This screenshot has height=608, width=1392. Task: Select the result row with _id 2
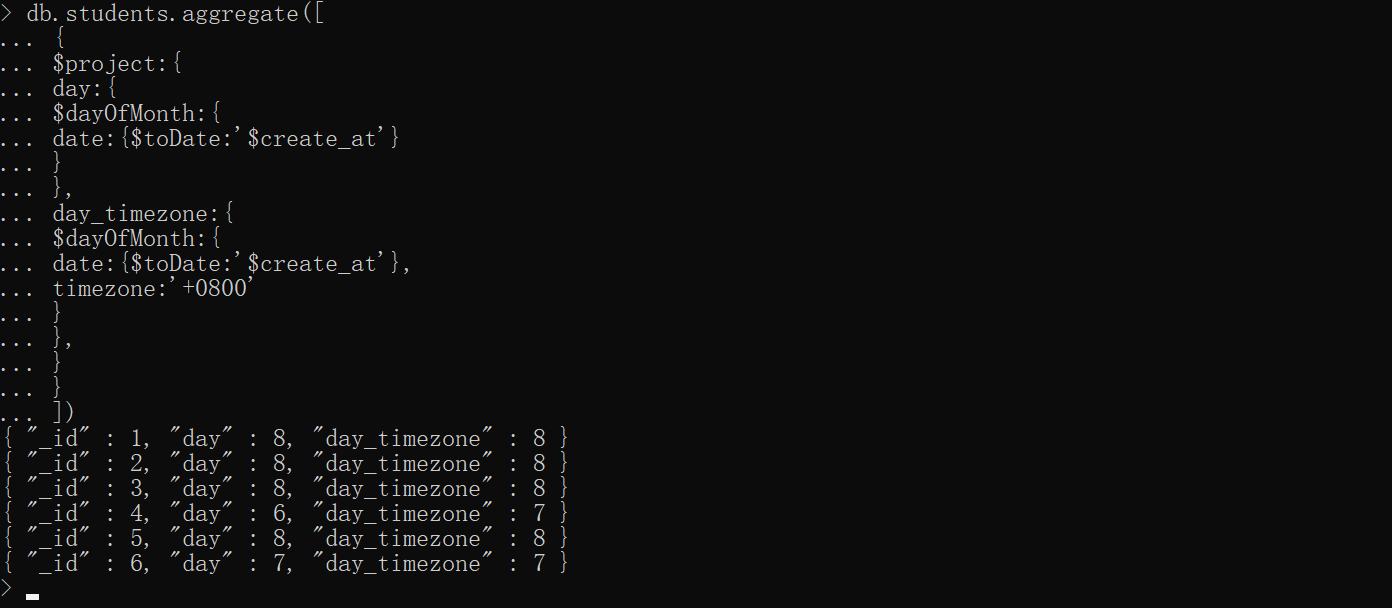pos(286,463)
